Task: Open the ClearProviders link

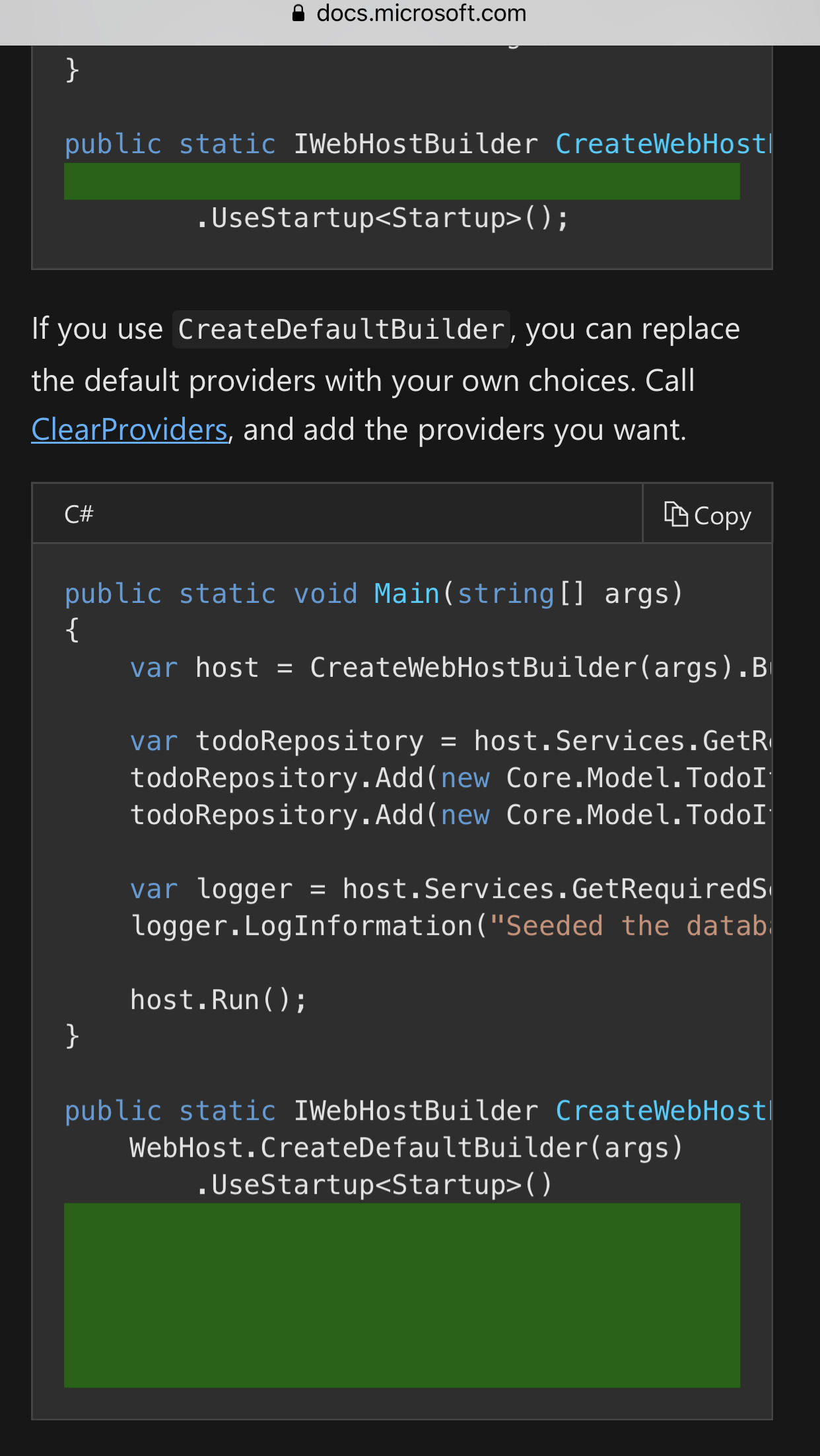Action: [129, 430]
